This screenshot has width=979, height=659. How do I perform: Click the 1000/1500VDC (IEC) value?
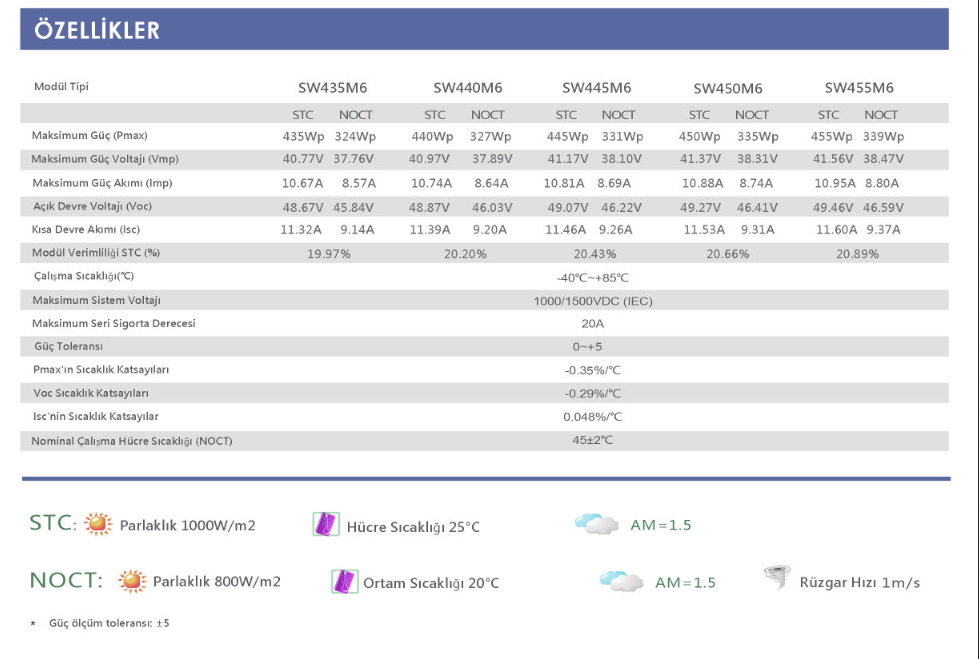click(593, 301)
